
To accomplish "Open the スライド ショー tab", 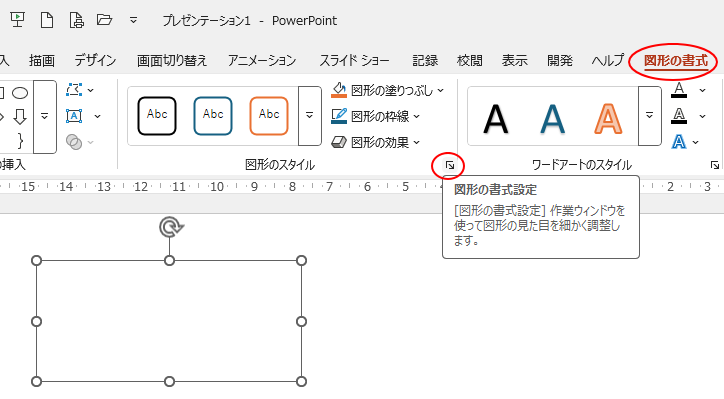I will [x=354, y=60].
